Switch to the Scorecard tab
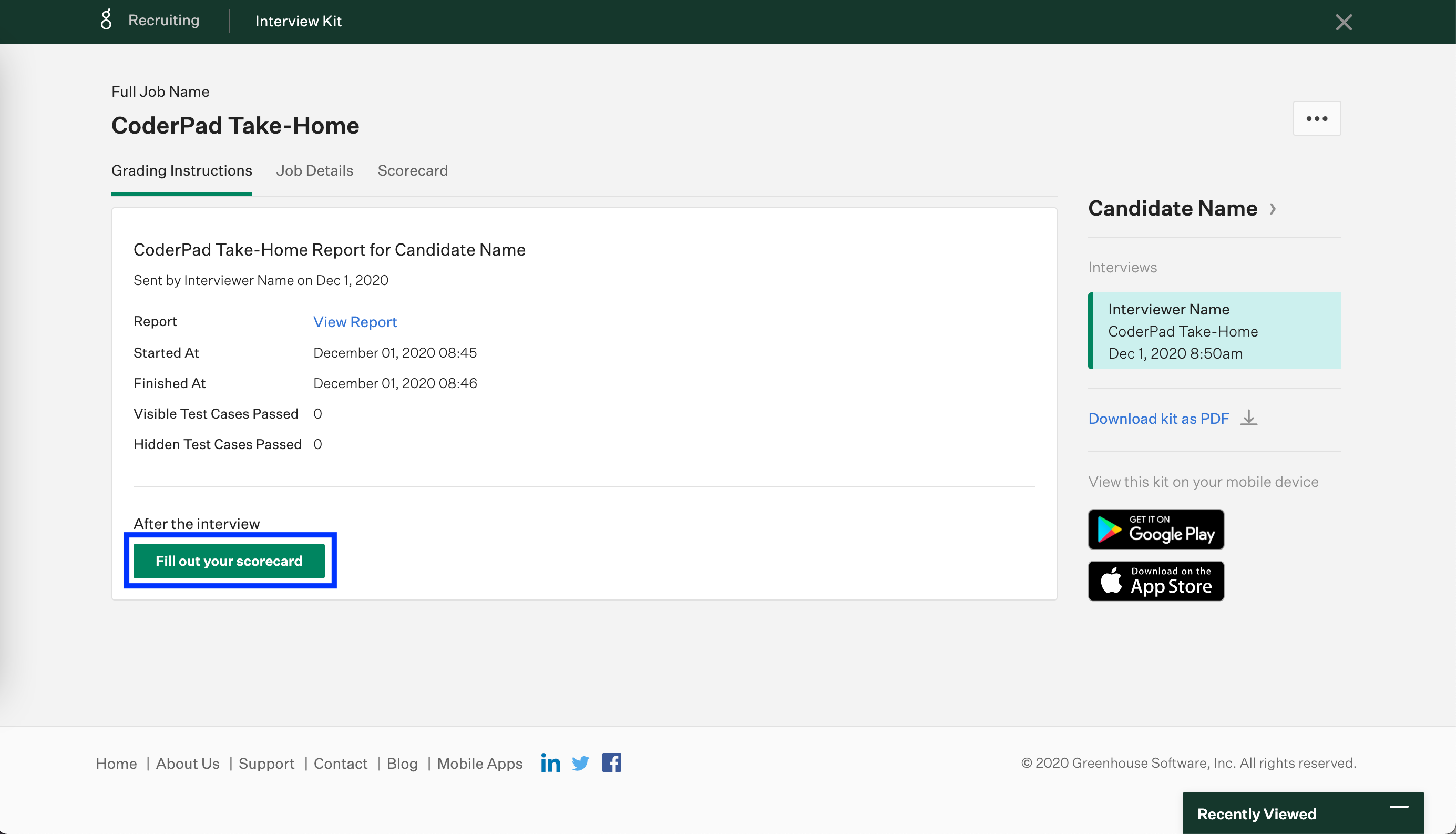The width and height of the screenshot is (1456, 834). tap(412, 171)
